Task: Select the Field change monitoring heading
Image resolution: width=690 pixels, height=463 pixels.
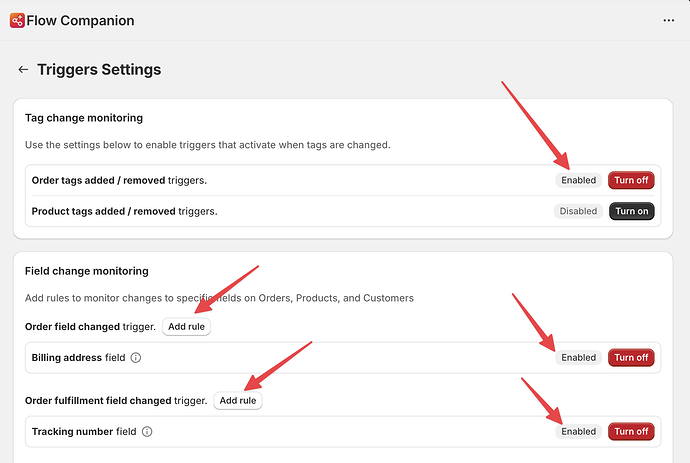Action: (x=86, y=271)
